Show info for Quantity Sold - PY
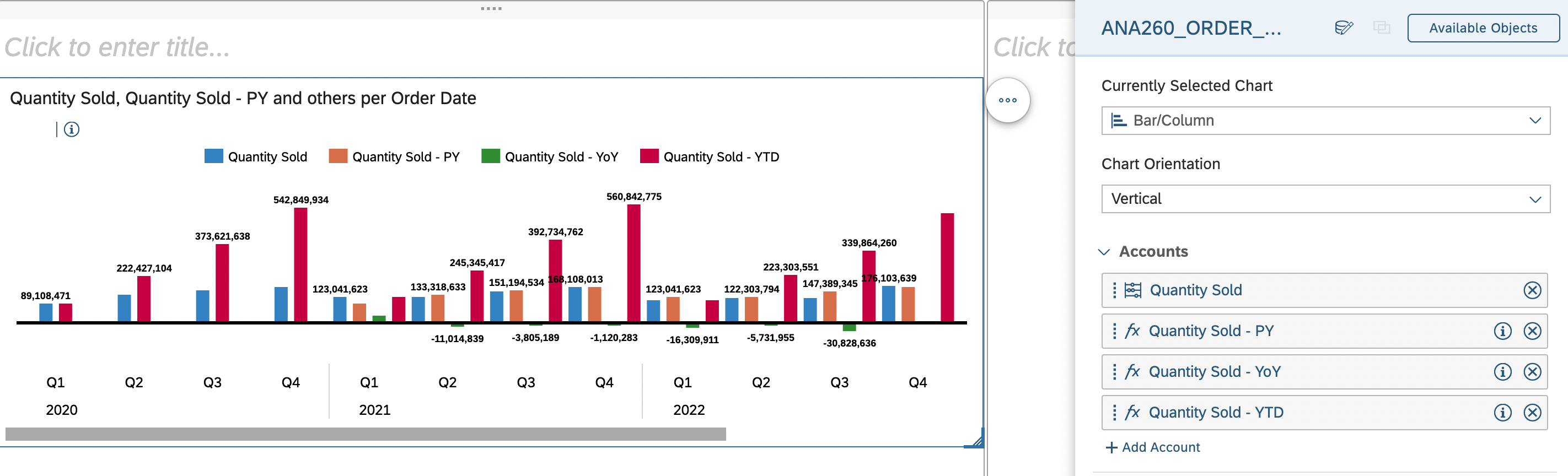Screen dimensions: 1568x476 point(1502,331)
